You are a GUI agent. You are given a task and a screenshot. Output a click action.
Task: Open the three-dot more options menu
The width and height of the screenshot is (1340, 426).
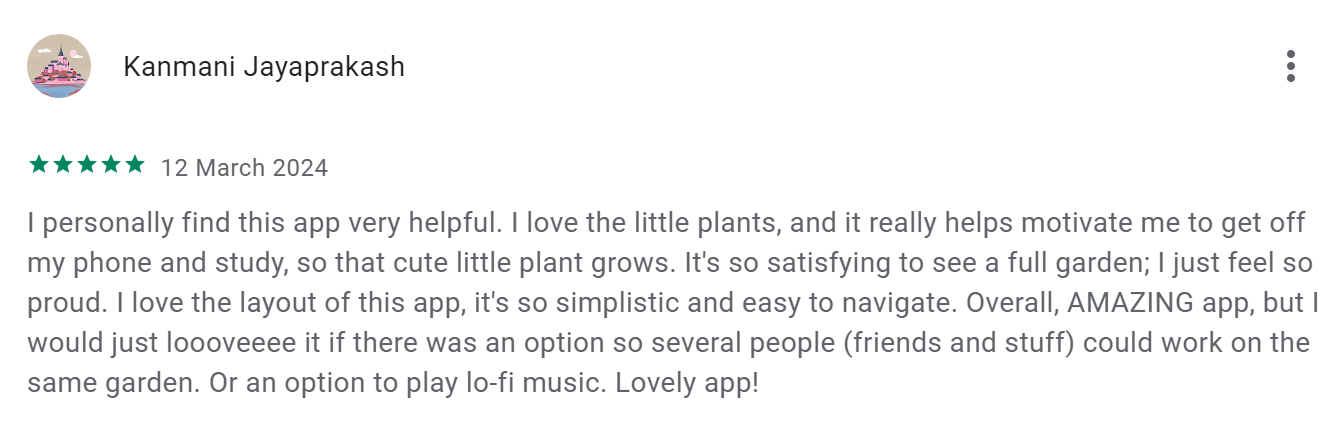tap(1291, 66)
